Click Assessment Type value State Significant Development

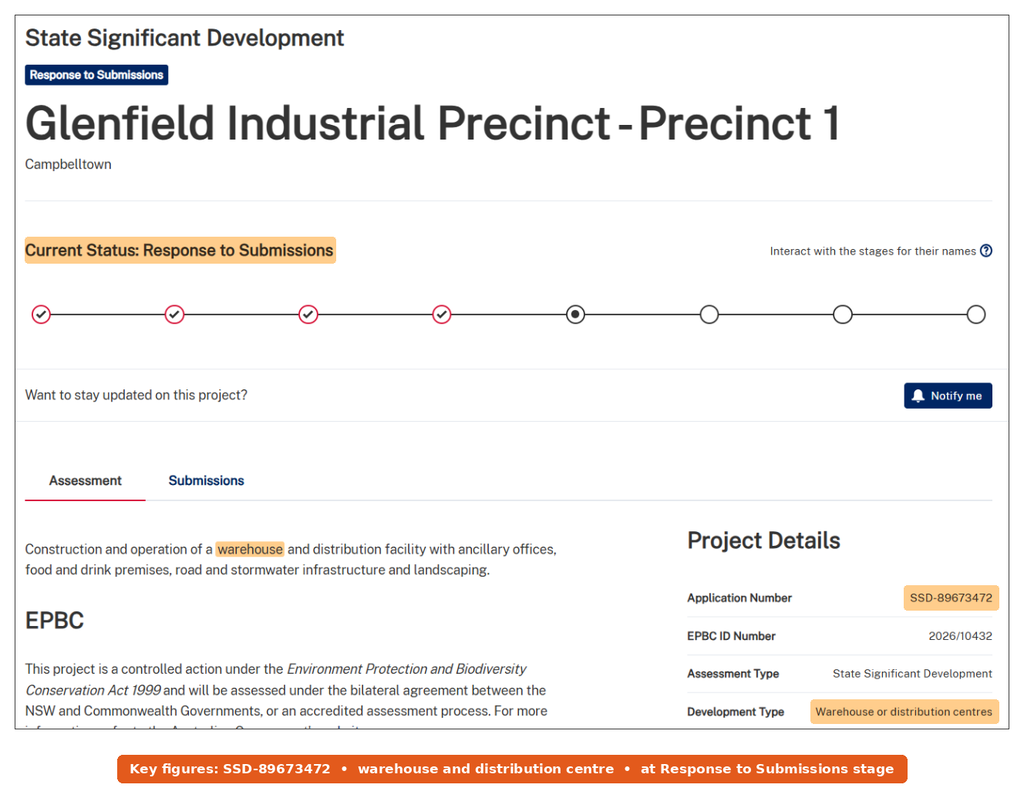click(x=912, y=674)
